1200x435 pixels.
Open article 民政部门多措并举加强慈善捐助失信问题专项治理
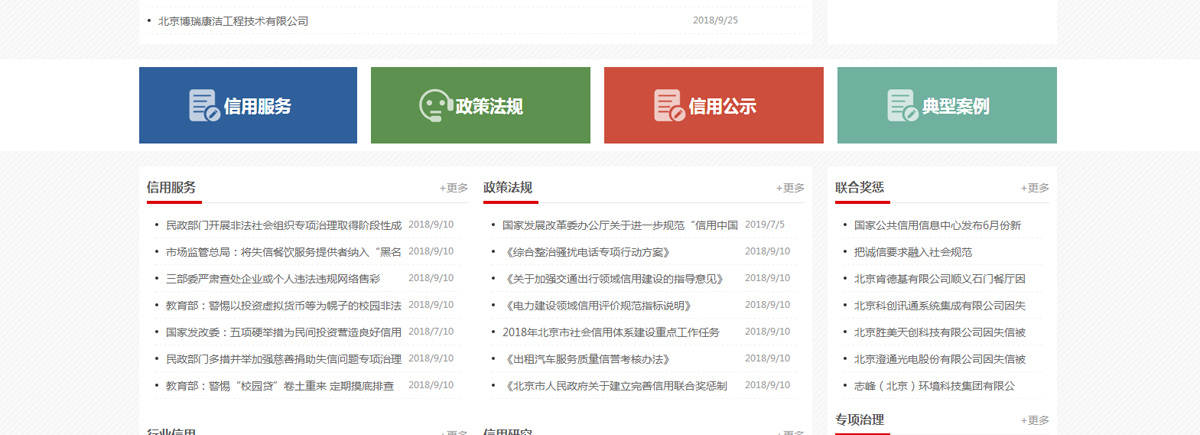click(x=284, y=358)
